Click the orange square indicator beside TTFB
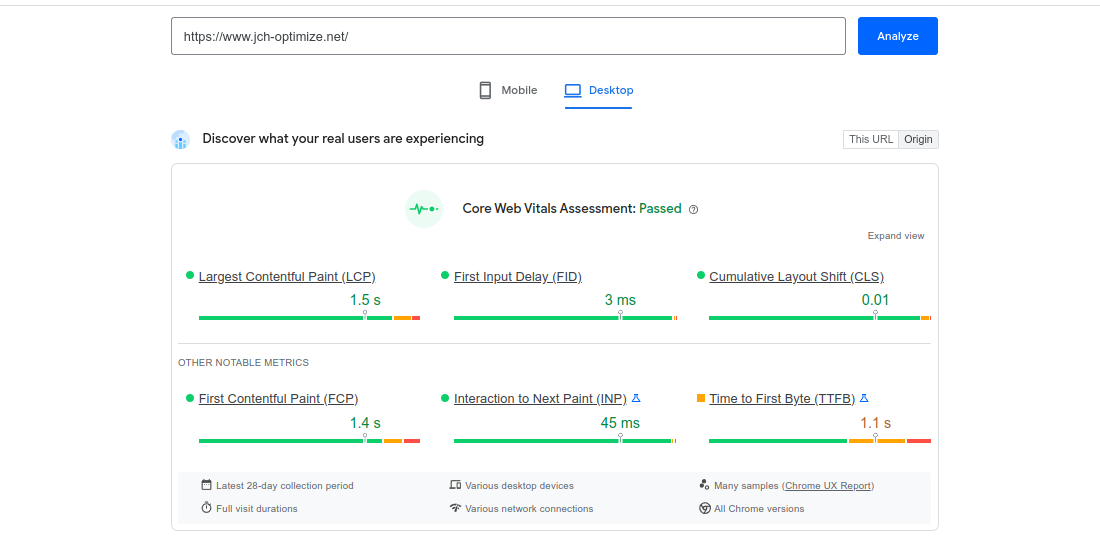 (x=701, y=398)
